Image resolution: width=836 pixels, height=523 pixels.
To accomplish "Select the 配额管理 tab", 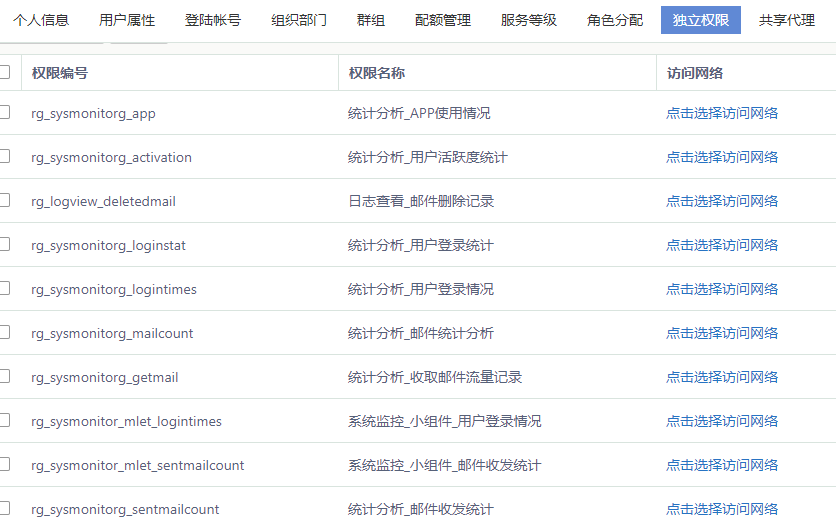I will (443, 20).
